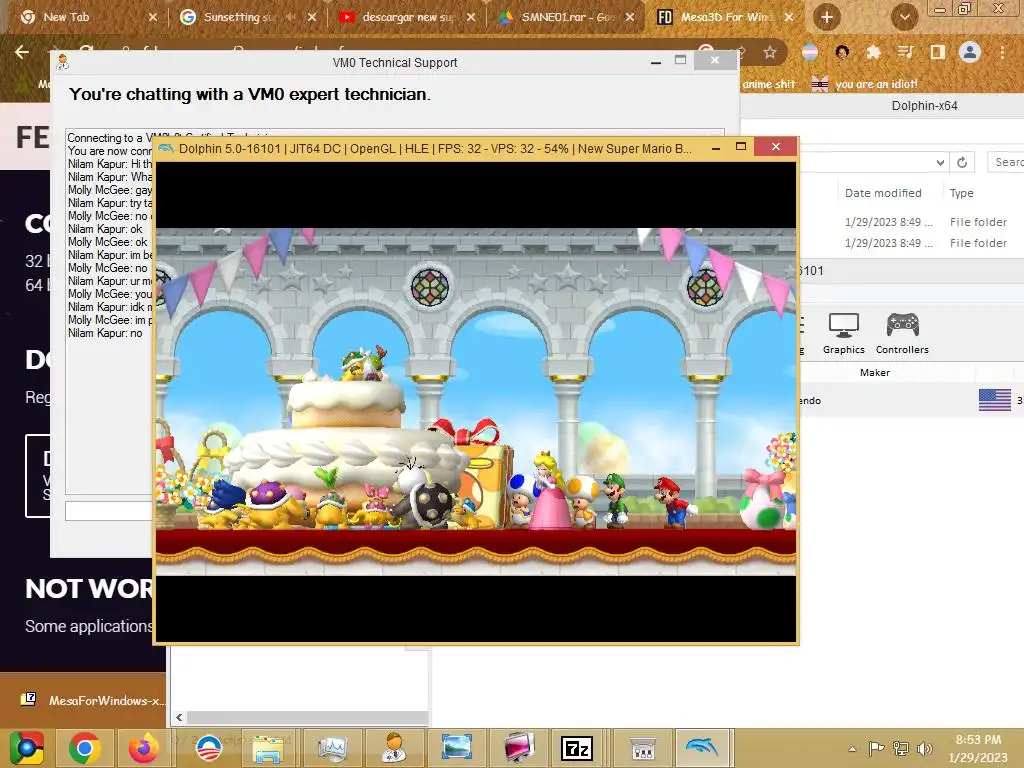The width and height of the screenshot is (1024, 768).
Task: Open the colorful monitor taskbar app
Action: click(519, 748)
